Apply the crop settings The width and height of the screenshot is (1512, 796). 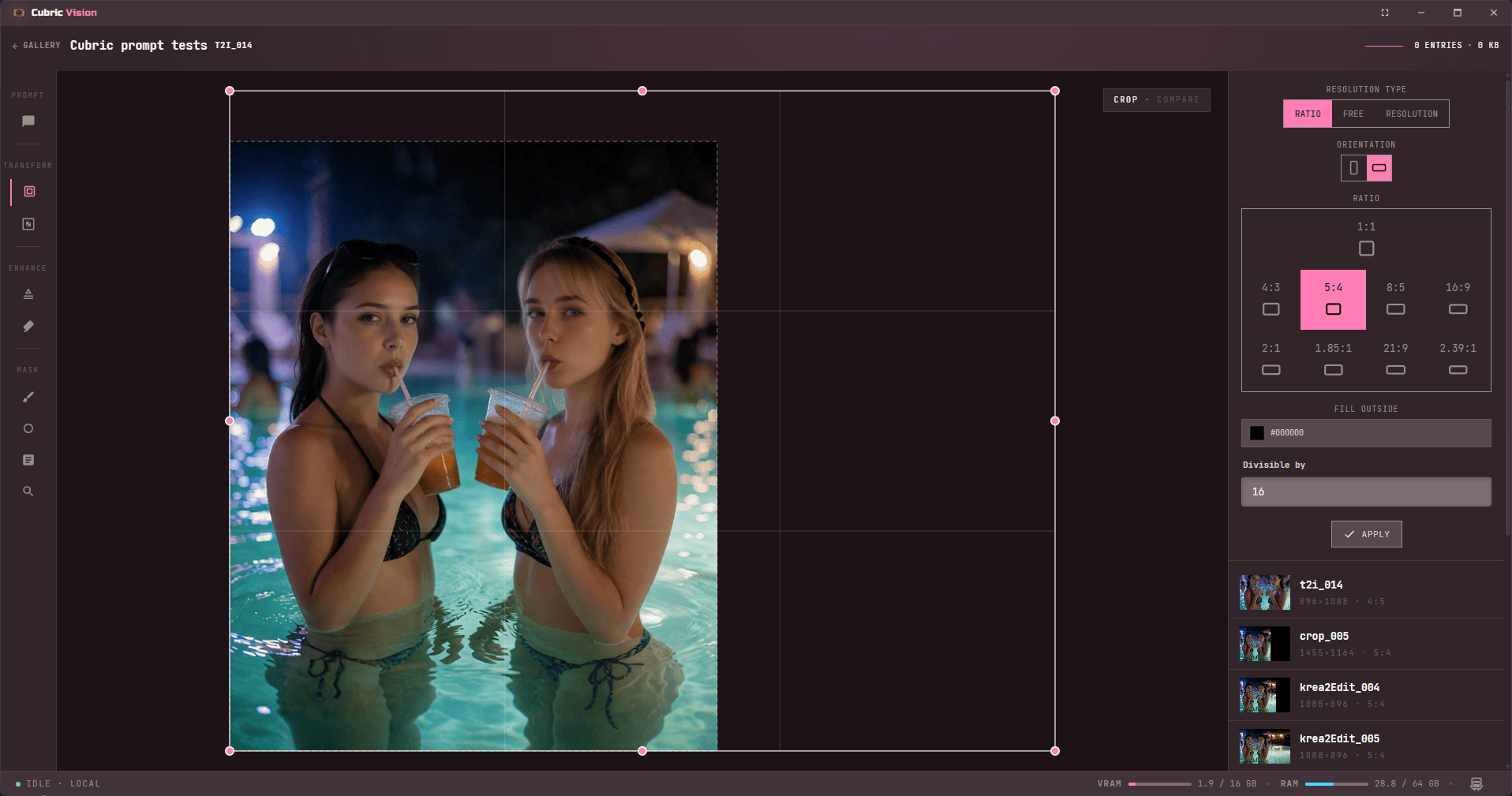[1367, 534]
